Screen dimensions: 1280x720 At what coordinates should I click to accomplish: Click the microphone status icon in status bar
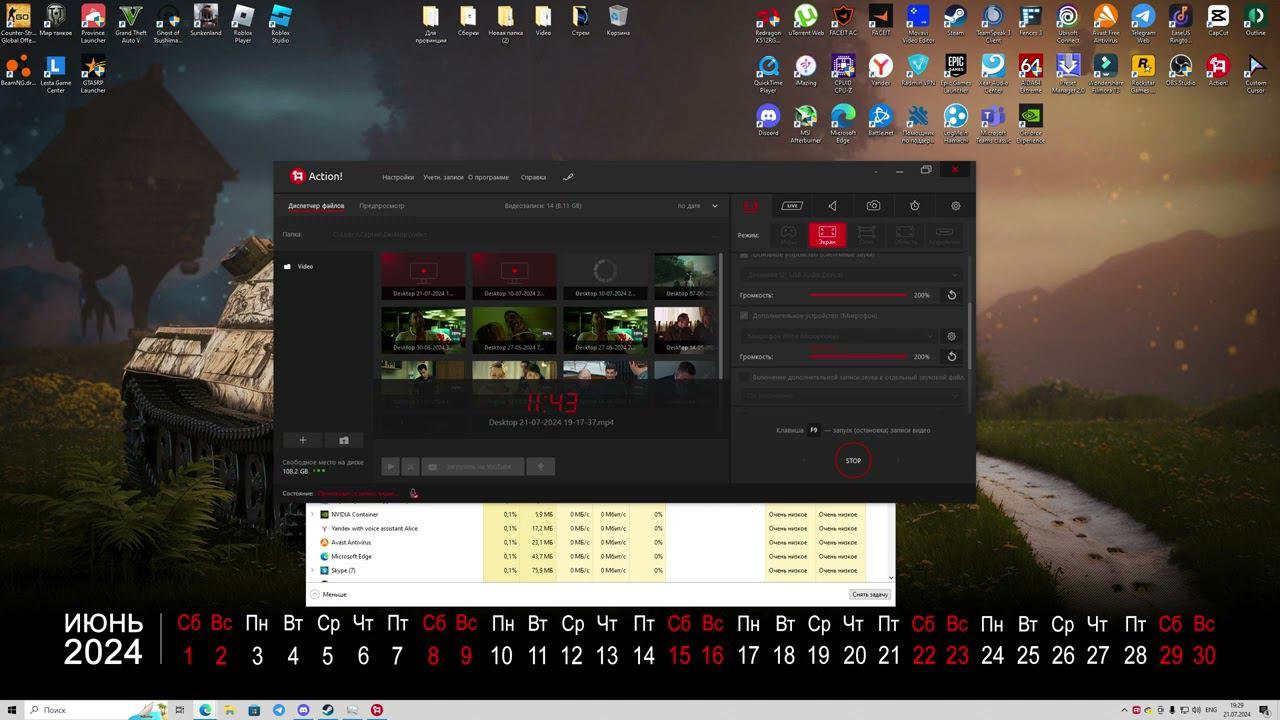point(413,493)
